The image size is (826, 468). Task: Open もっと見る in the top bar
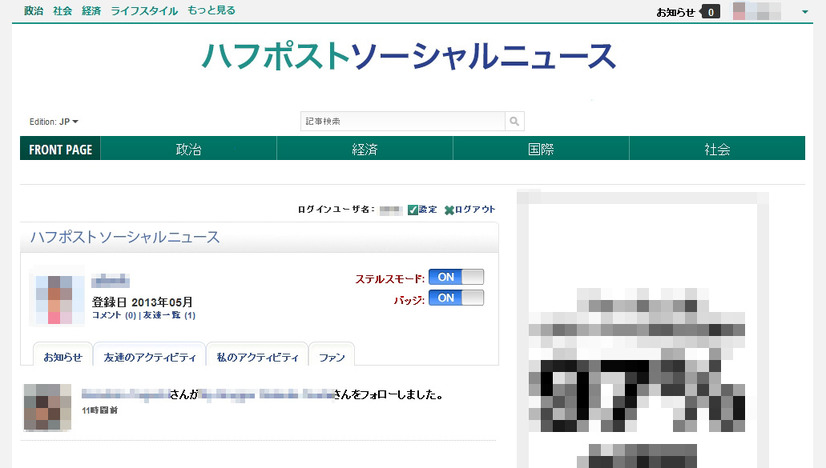[211, 11]
